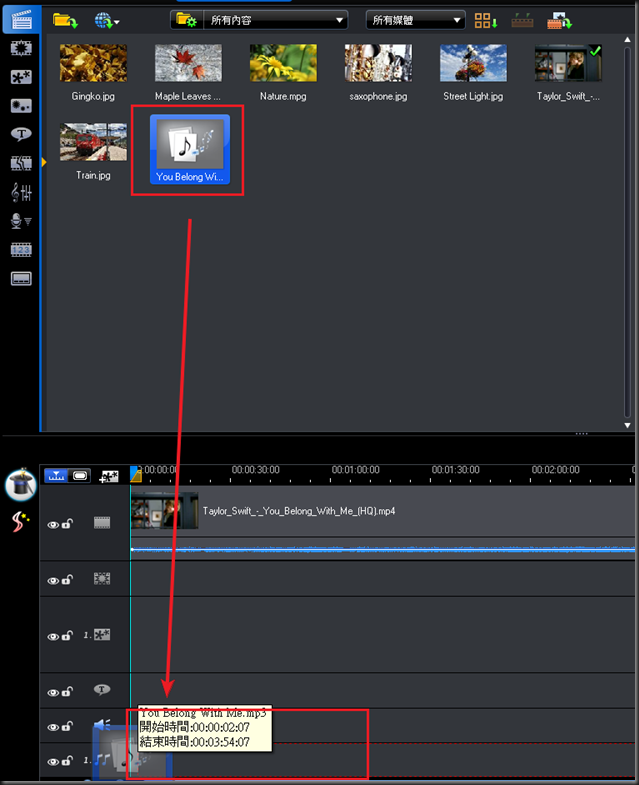Select the You Belong With Me audio clip
This screenshot has height=785, width=639.
point(189,149)
